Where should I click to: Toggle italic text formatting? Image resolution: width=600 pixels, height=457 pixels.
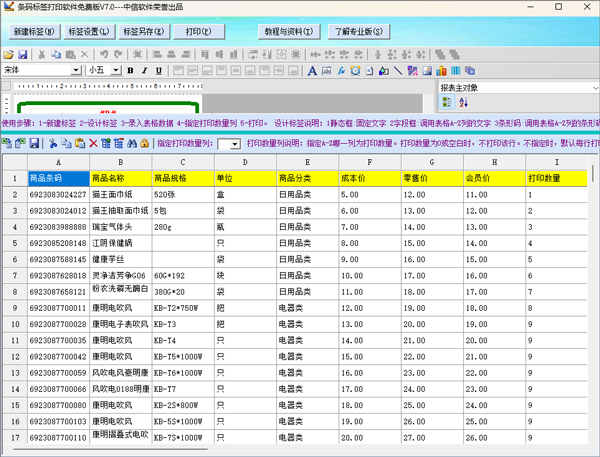(144, 71)
